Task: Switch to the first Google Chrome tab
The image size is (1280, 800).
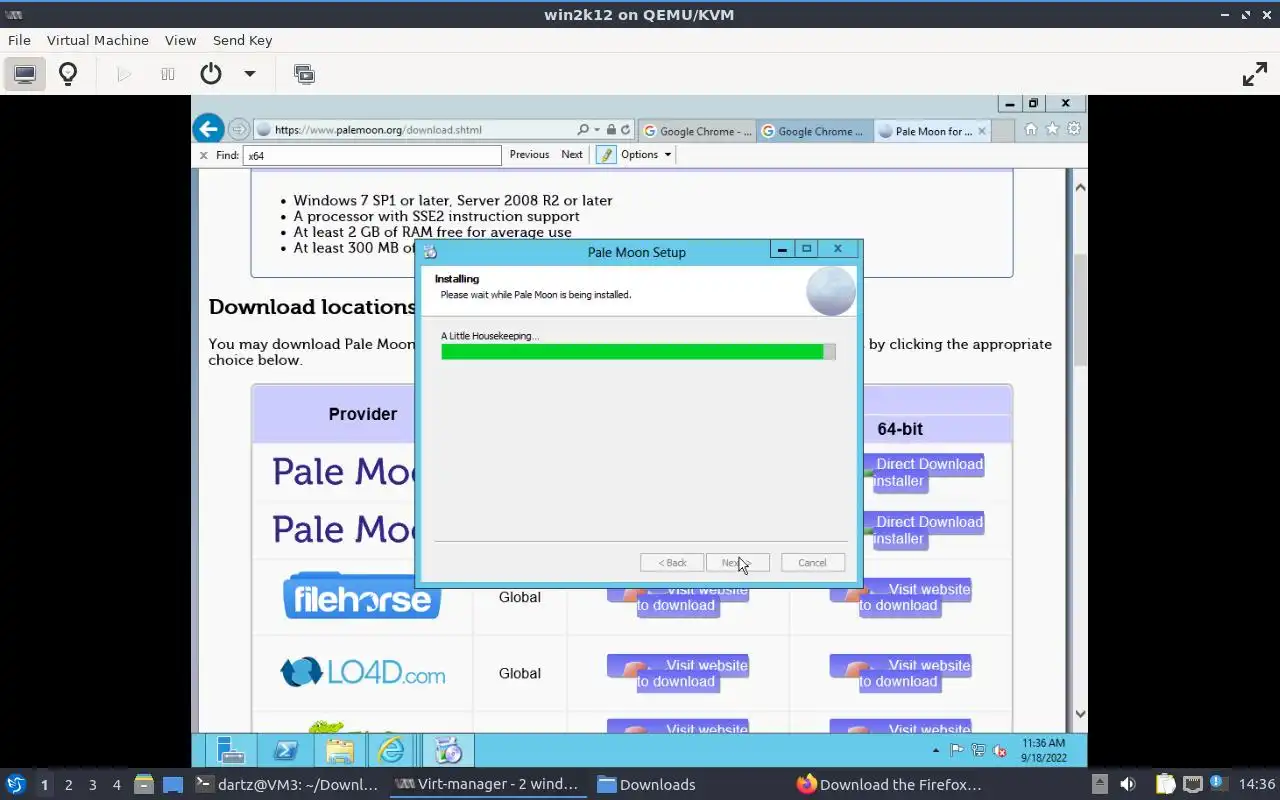Action: click(x=696, y=131)
